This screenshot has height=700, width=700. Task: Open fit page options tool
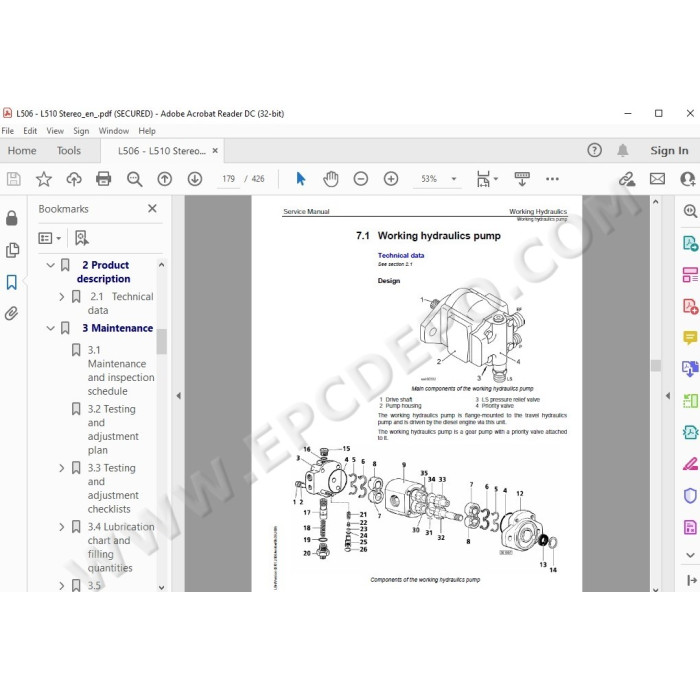[x=487, y=179]
